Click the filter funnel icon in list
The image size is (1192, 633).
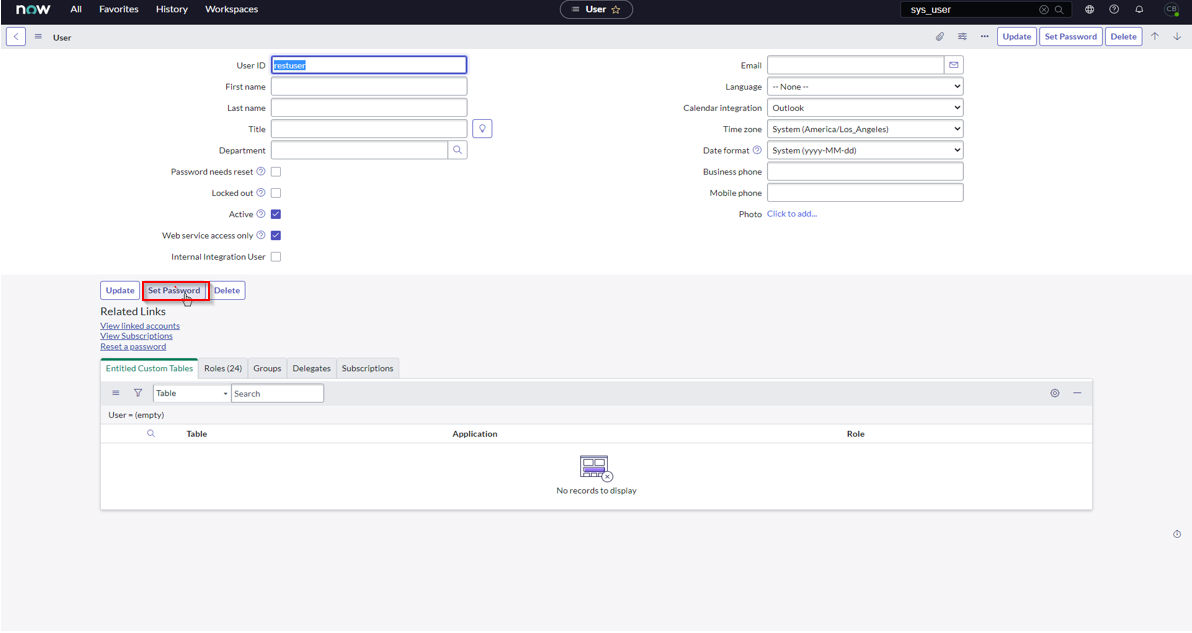pyautogui.click(x=138, y=393)
